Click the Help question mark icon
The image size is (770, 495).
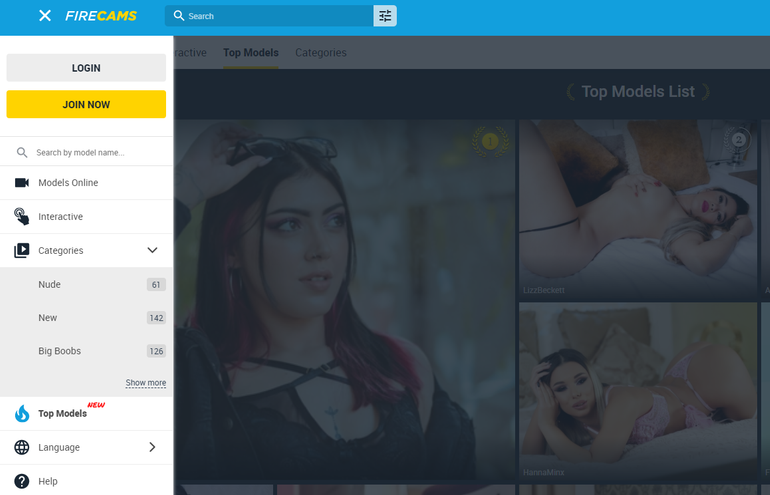coord(22,481)
